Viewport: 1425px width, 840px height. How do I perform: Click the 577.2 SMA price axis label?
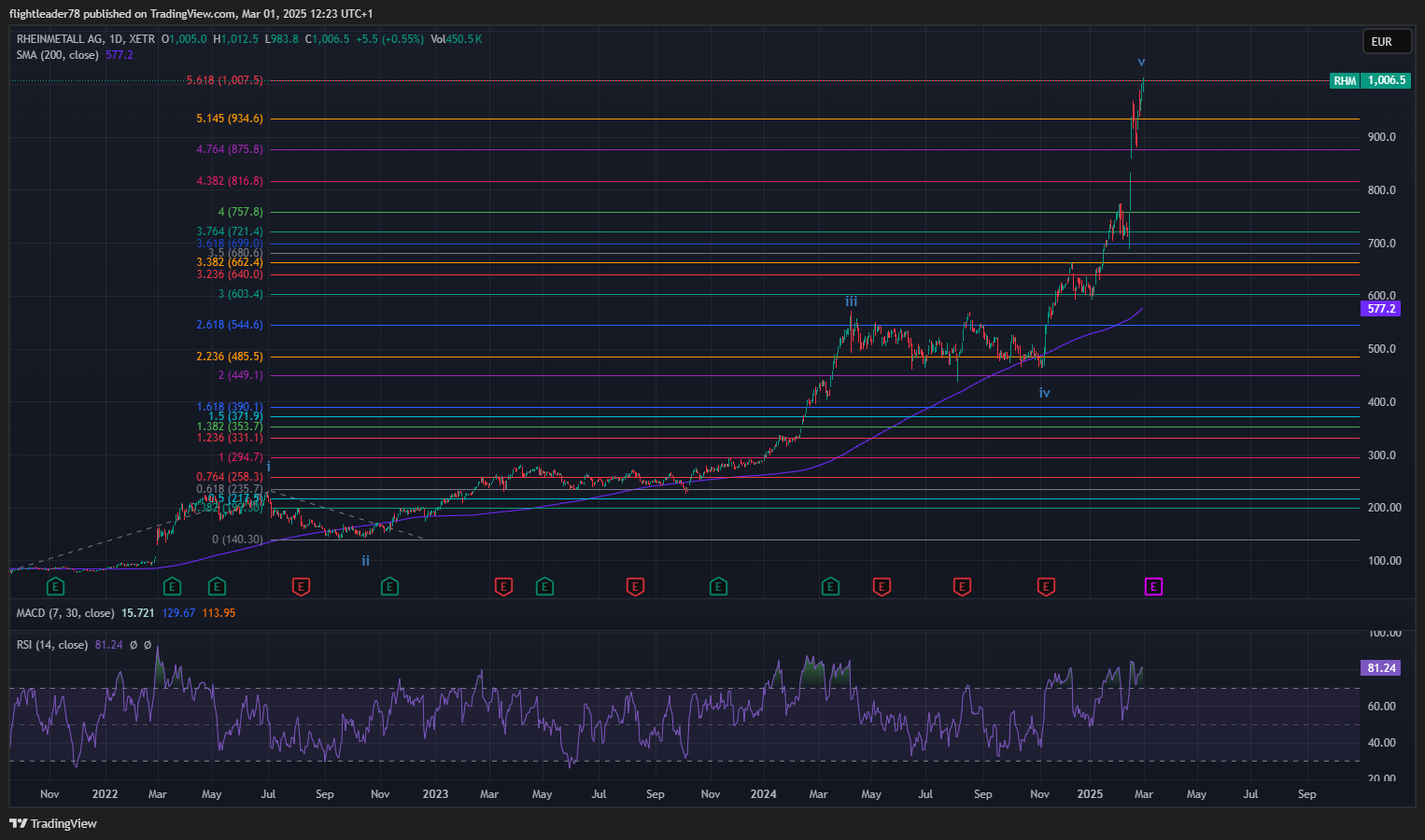1381,309
